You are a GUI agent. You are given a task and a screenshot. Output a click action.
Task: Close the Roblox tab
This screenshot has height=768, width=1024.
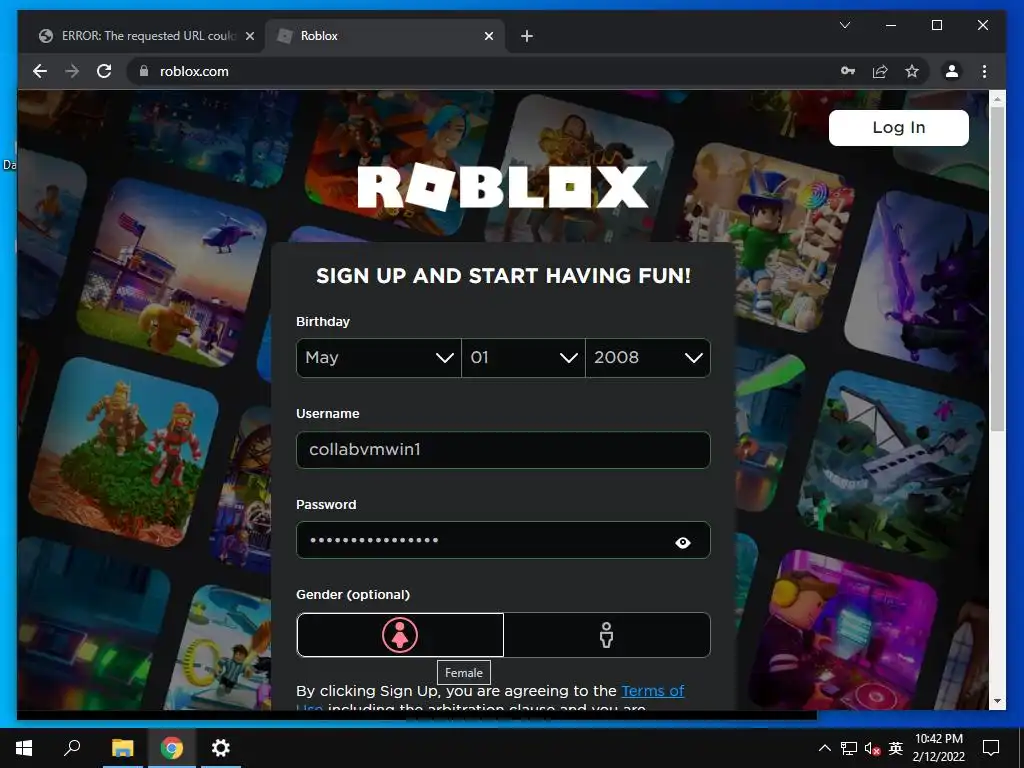click(x=488, y=36)
